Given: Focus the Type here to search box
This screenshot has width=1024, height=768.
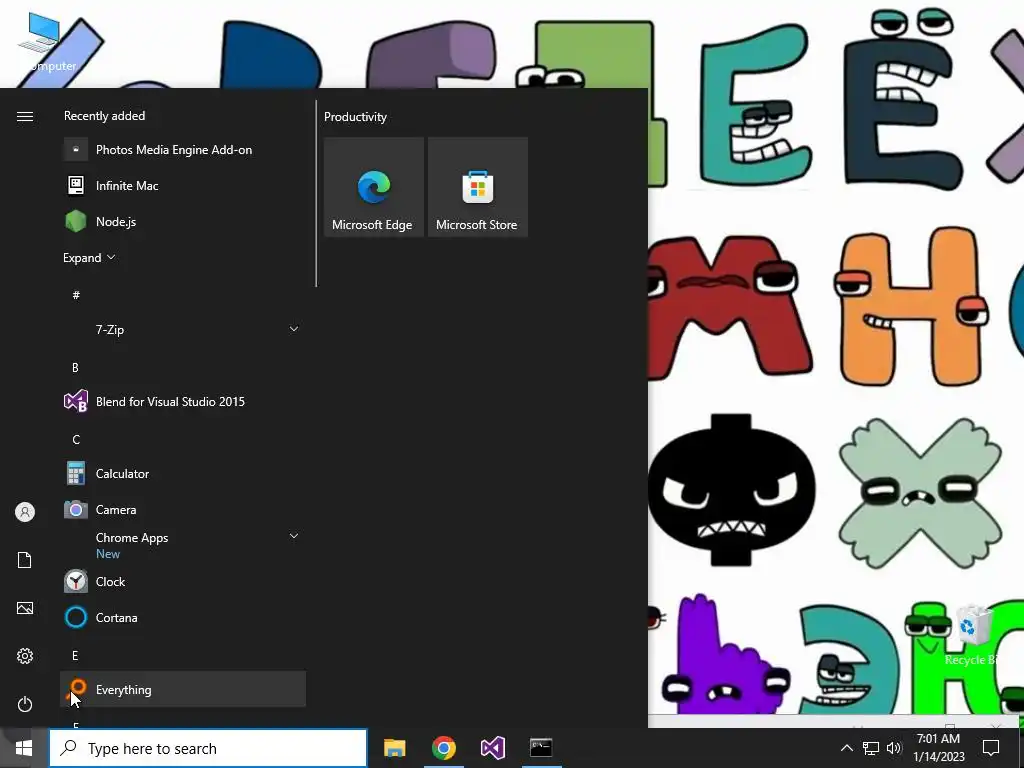Looking at the screenshot, I should click(208, 748).
